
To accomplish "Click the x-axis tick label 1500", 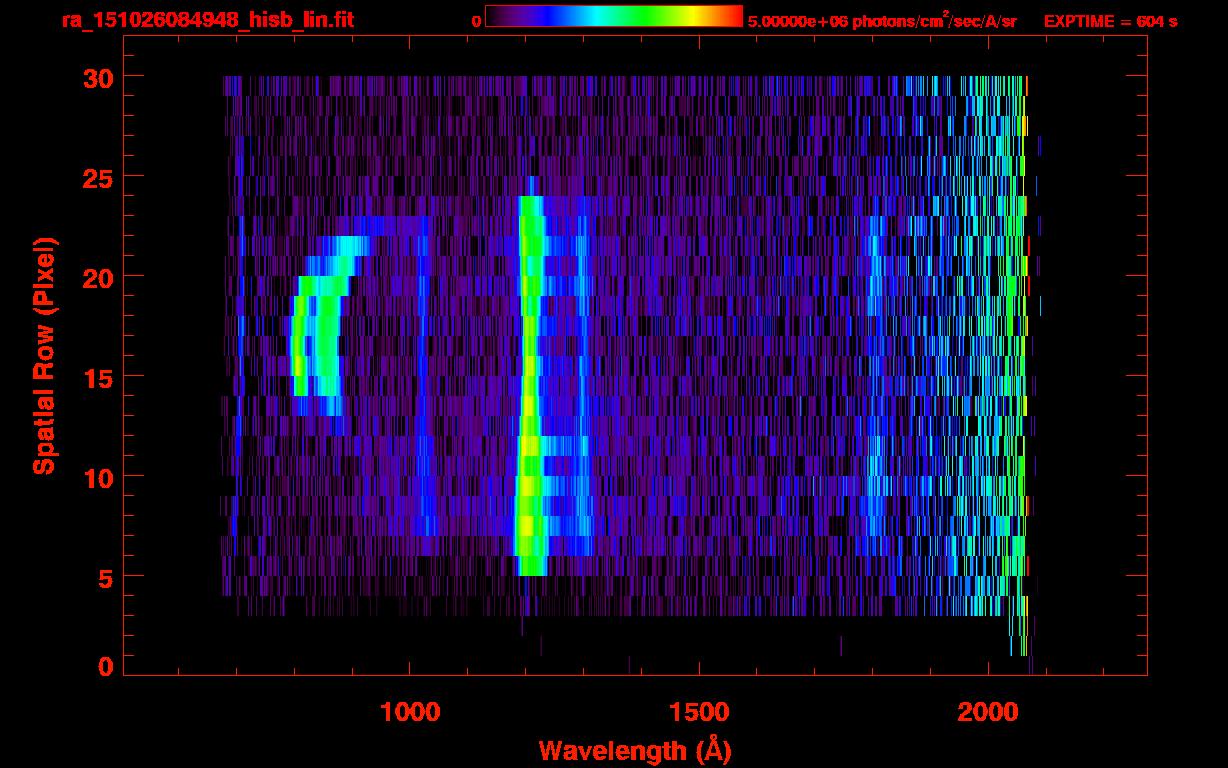I will [699, 713].
